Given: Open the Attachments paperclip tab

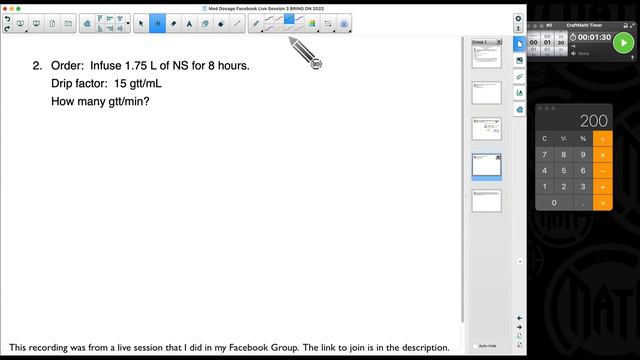Looking at the screenshot, I should coord(519,77).
